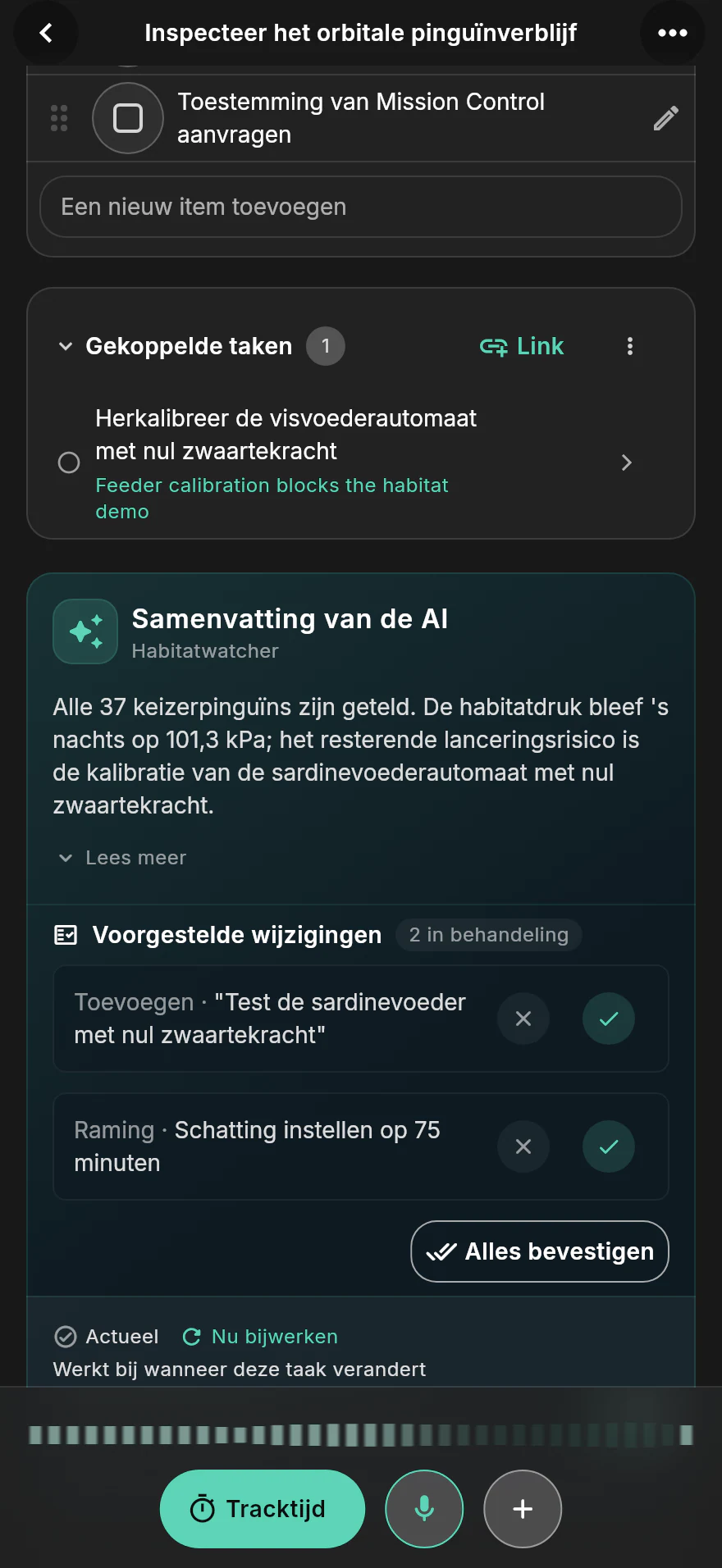Open the linked visvoederautomaat task chevron
Viewport: 722px width, 1568px height.
pos(627,463)
